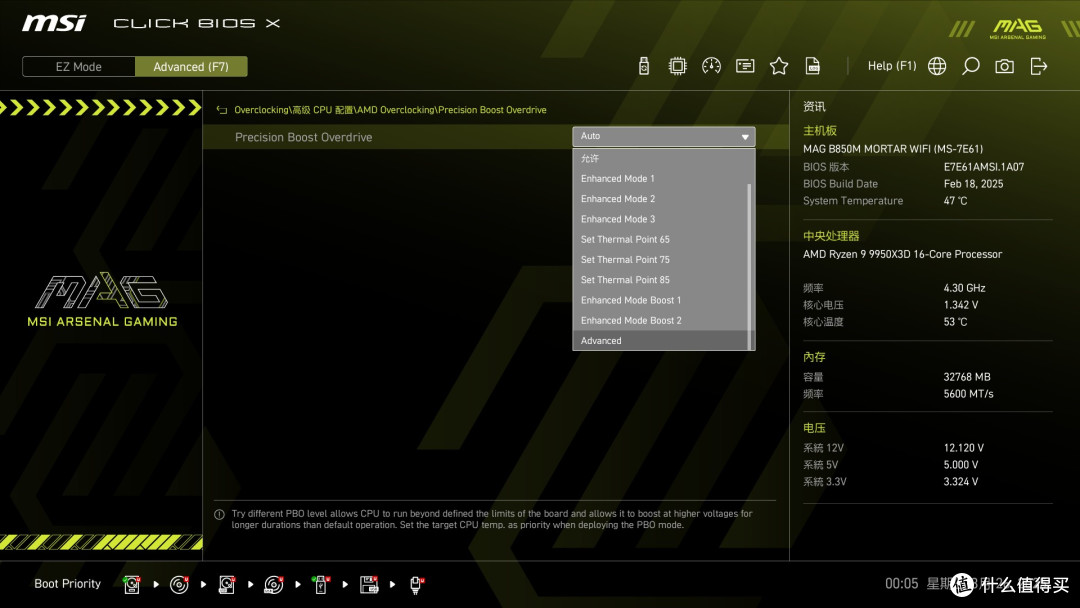
Task: Open the M-Flash USB icon in toolbar
Action: 643,66
